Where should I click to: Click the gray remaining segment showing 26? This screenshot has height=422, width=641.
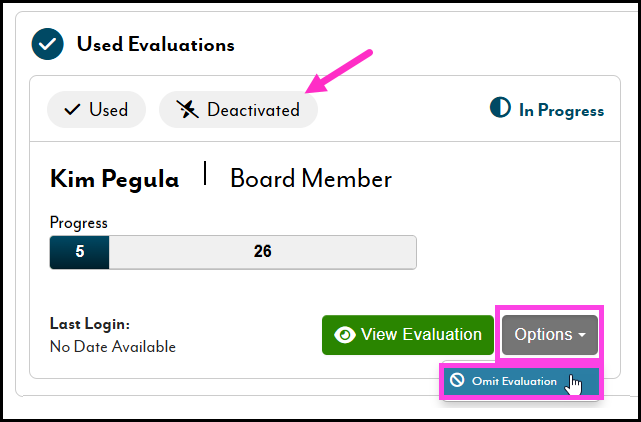coord(262,252)
